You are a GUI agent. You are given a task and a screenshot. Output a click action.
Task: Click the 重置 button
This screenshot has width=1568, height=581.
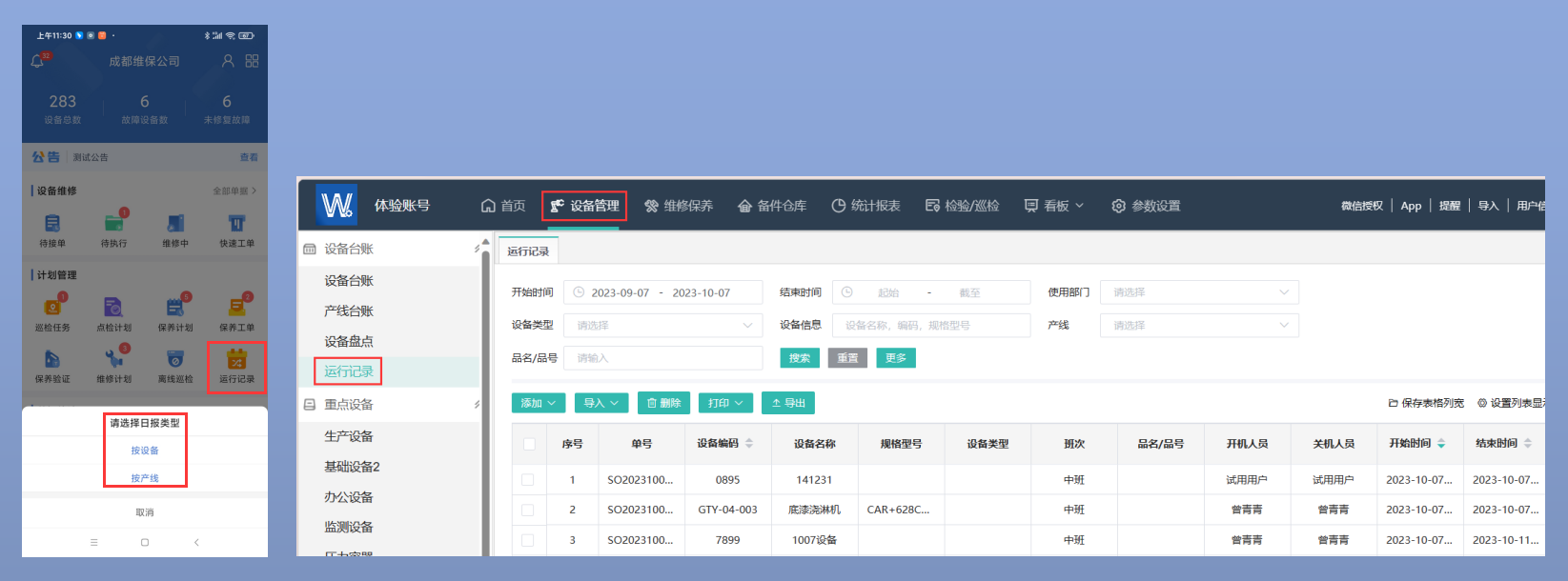pos(847,358)
